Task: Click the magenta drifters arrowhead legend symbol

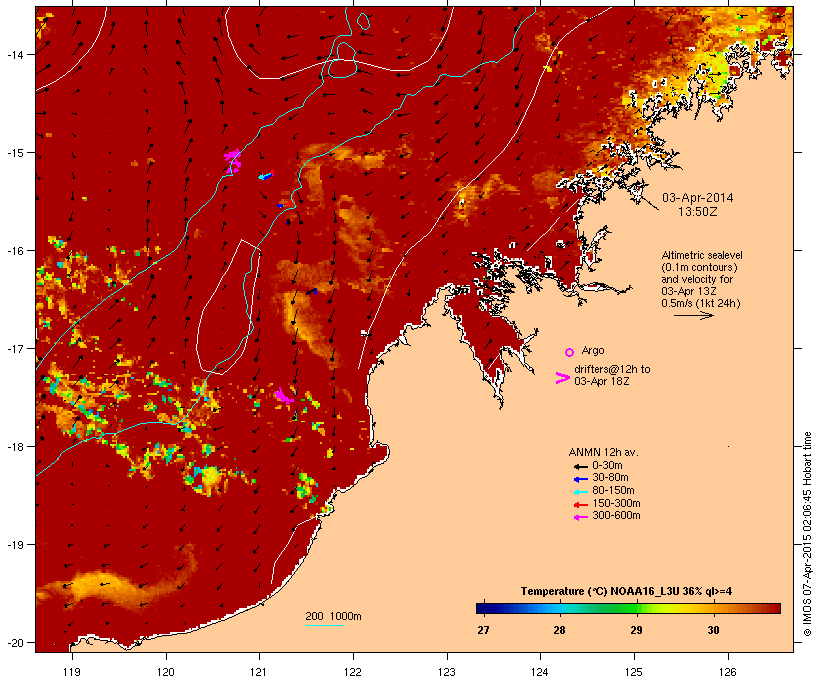Action: tap(562, 378)
